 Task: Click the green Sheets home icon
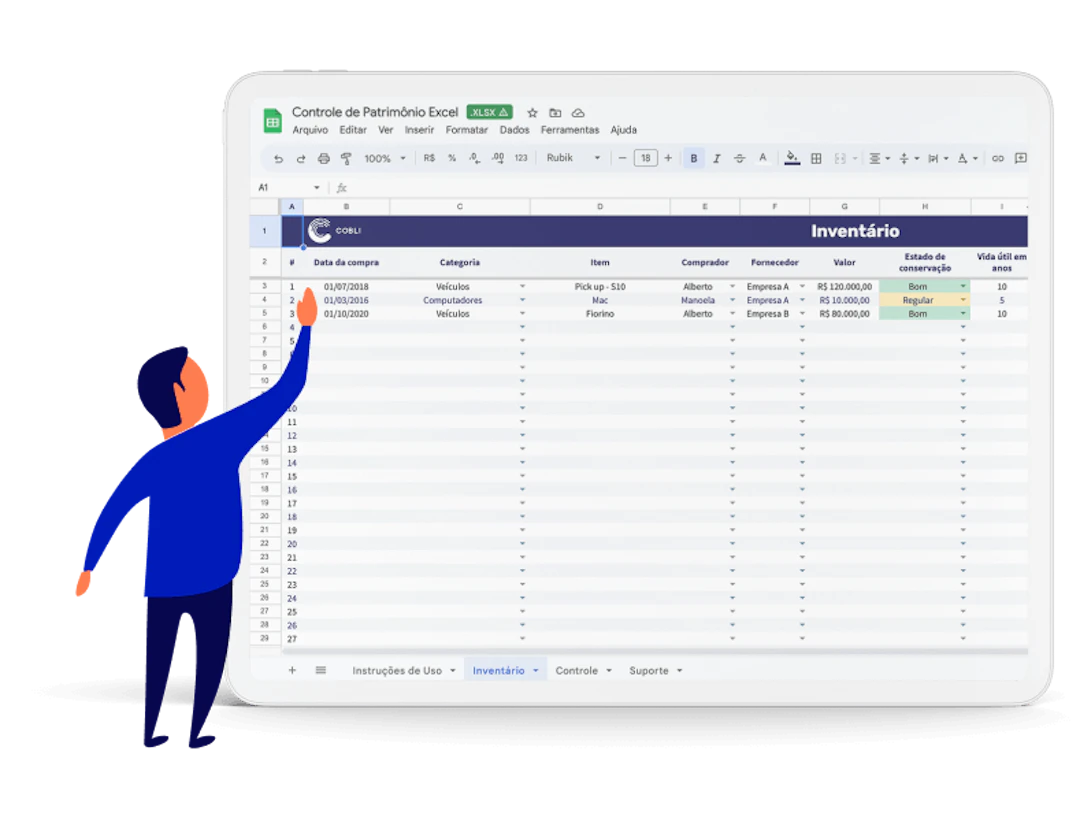pos(273,121)
